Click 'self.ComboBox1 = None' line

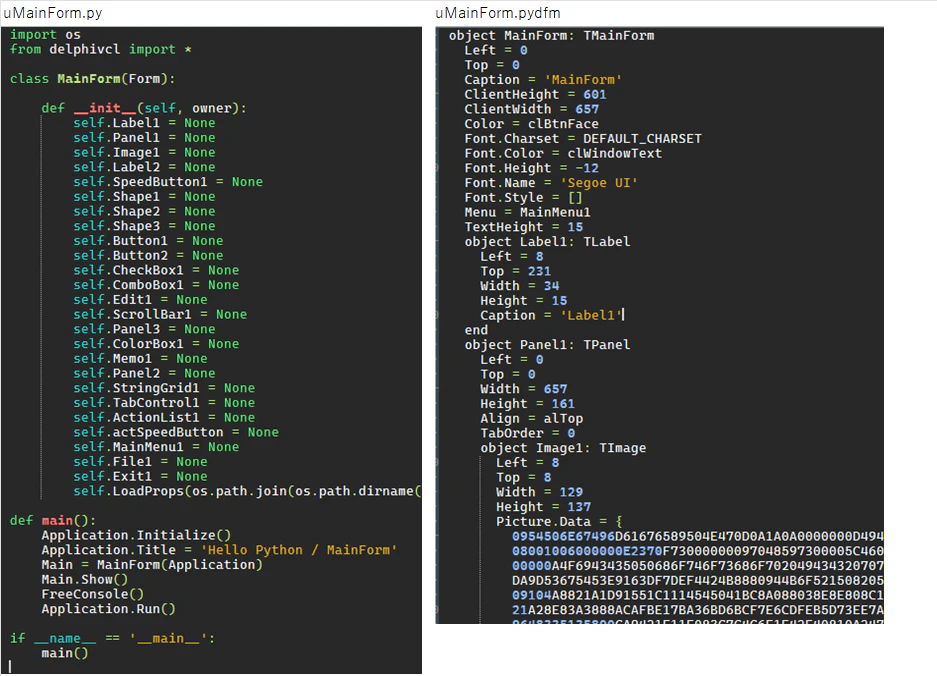(x=156, y=285)
